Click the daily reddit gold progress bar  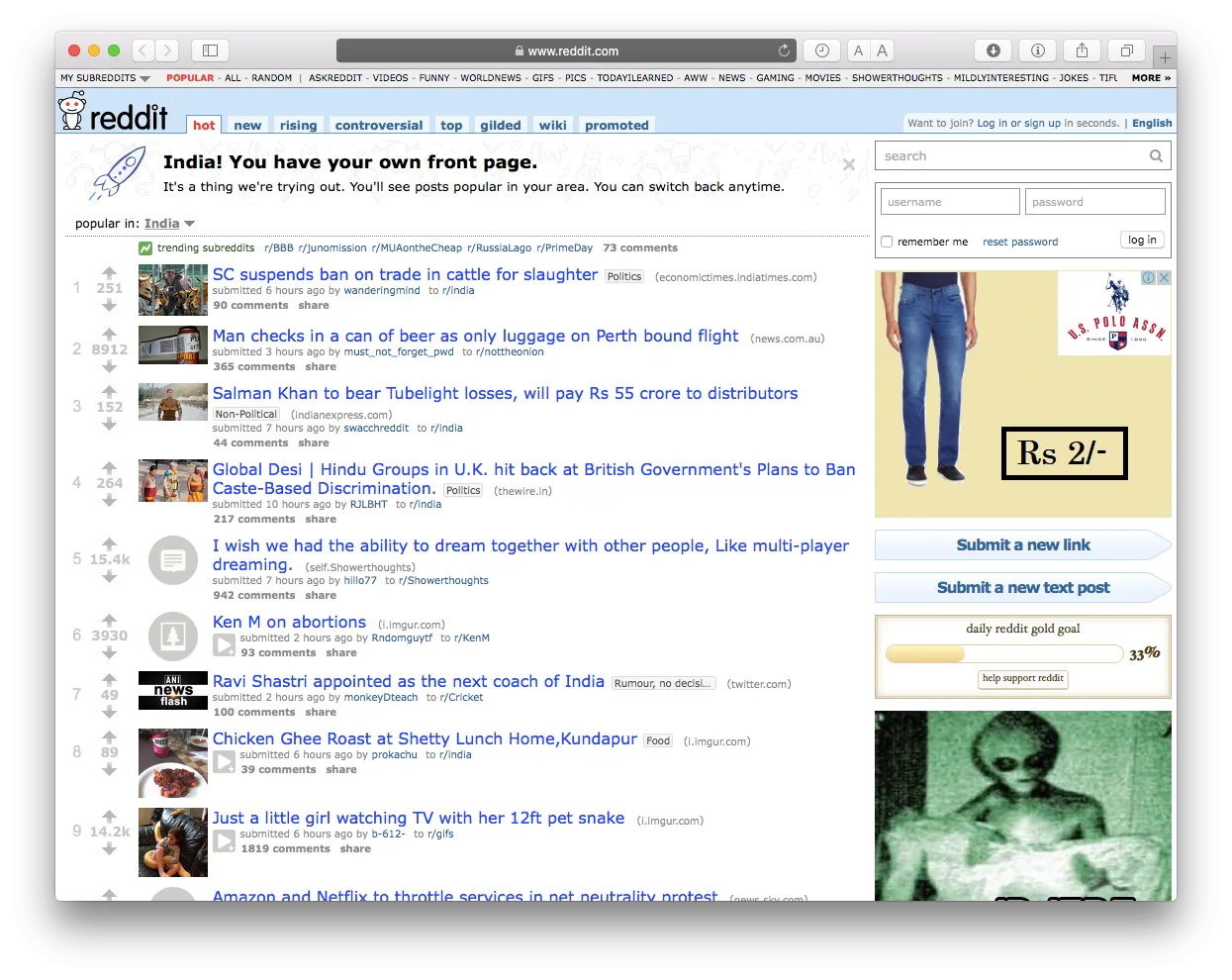click(1004, 654)
